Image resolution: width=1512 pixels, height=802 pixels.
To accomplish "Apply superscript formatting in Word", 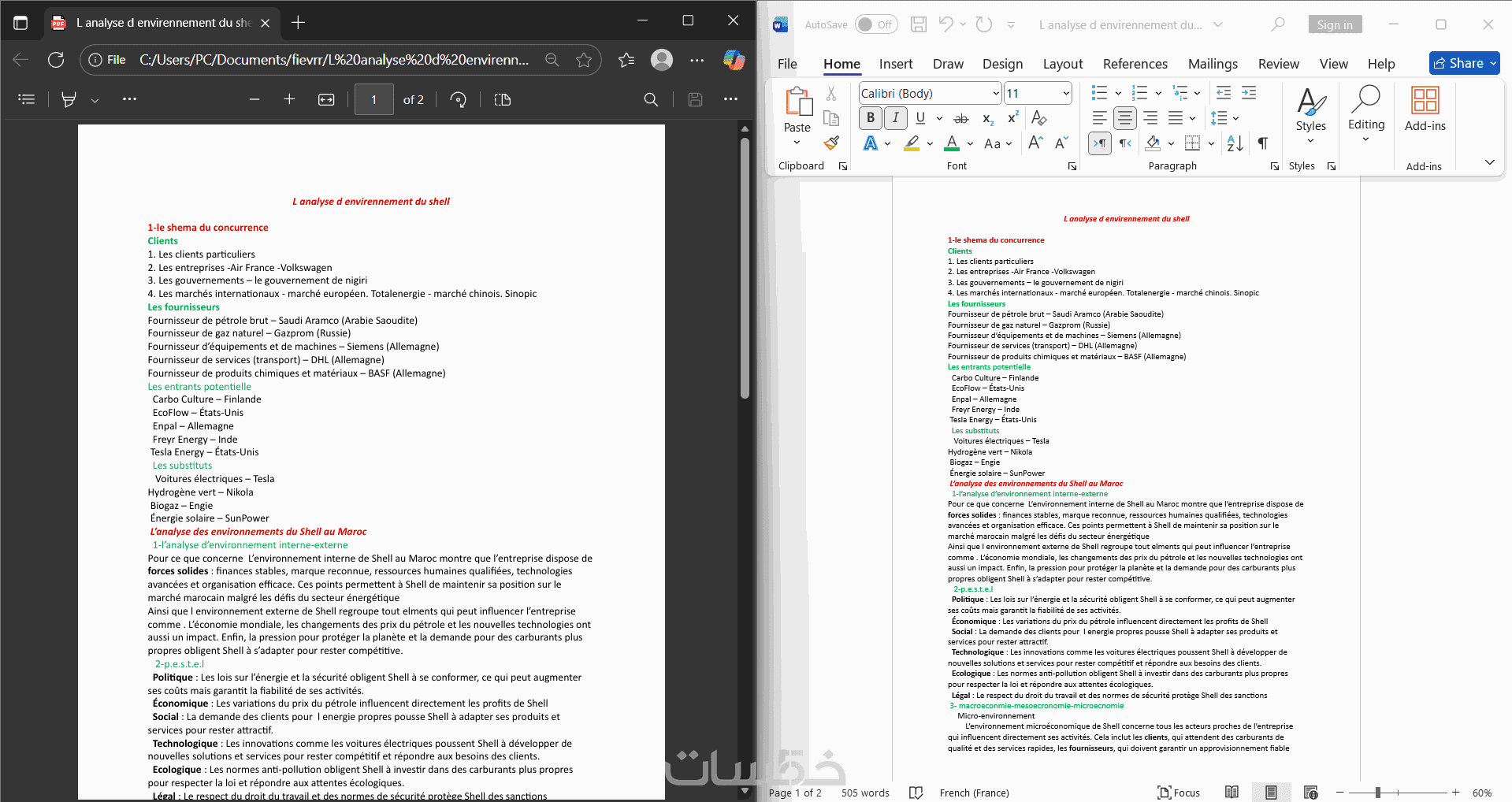I will pos(1013,118).
